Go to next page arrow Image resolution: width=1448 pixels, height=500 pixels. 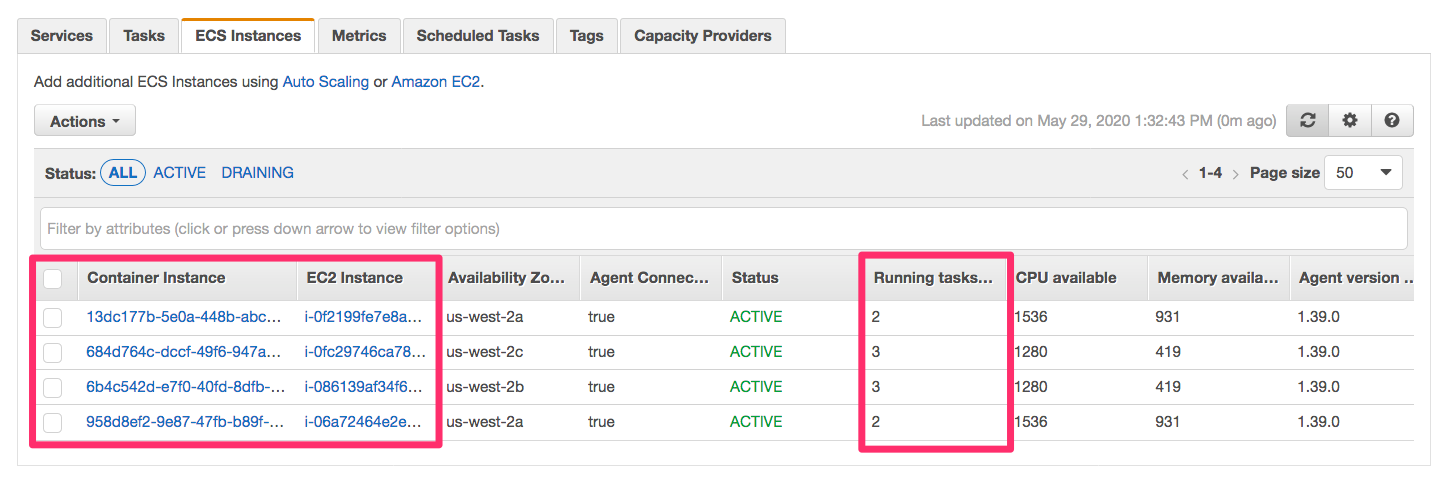(x=1235, y=174)
